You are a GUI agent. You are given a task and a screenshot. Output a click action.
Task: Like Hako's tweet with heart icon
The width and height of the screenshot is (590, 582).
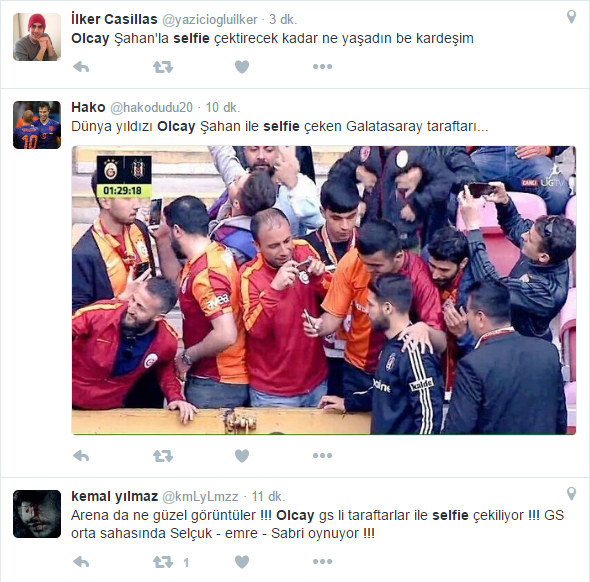click(x=242, y=456)
